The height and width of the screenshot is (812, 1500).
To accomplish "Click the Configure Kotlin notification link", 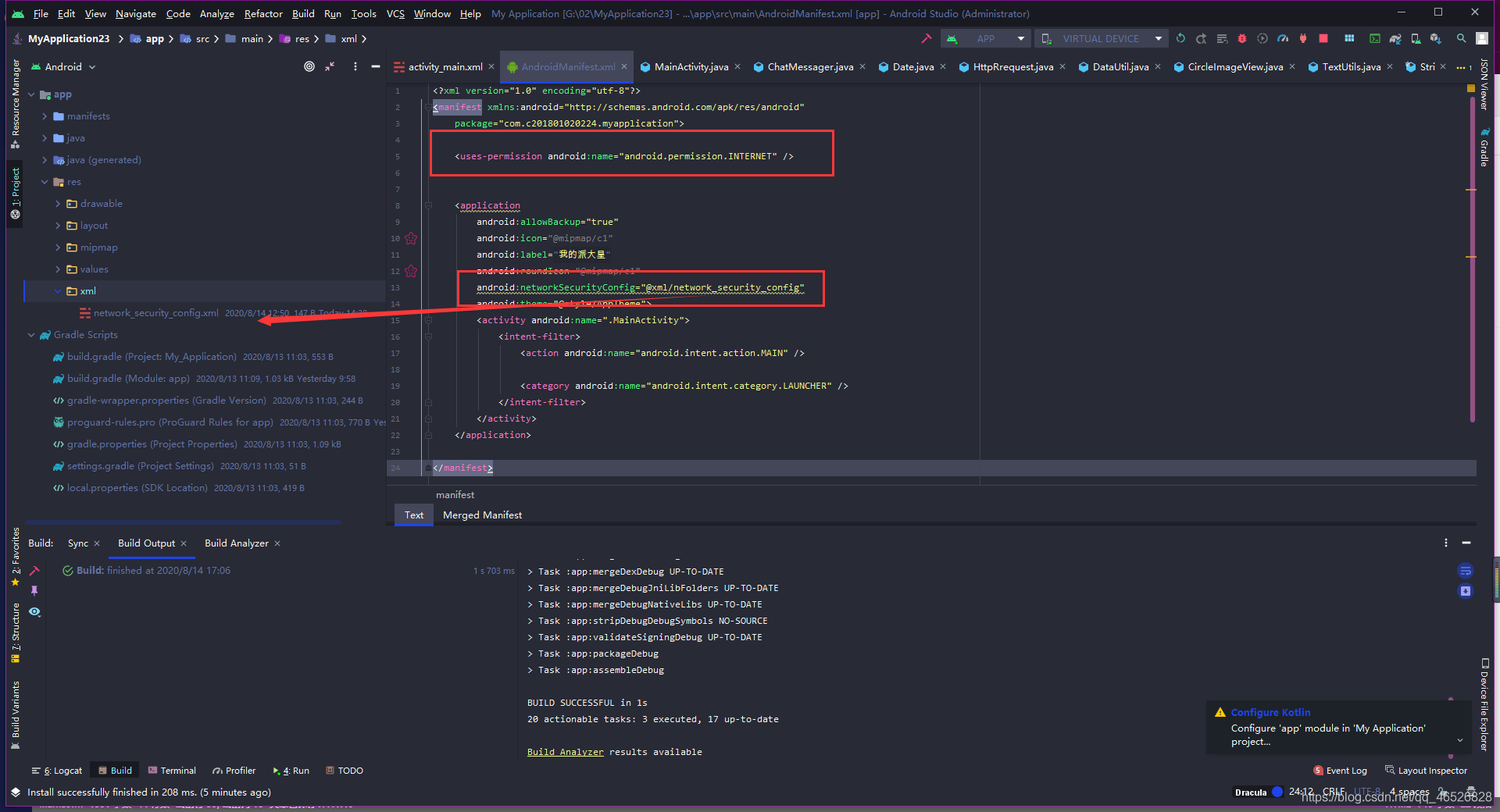I will coord(1270,712).
